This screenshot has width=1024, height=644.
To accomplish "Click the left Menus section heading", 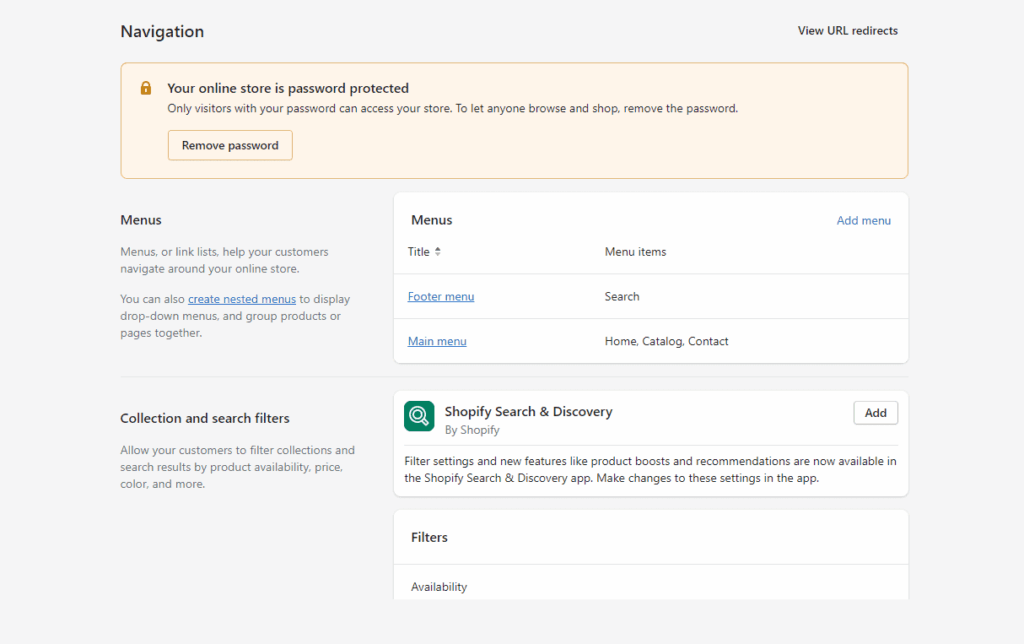I will click(x=140, y=220).
